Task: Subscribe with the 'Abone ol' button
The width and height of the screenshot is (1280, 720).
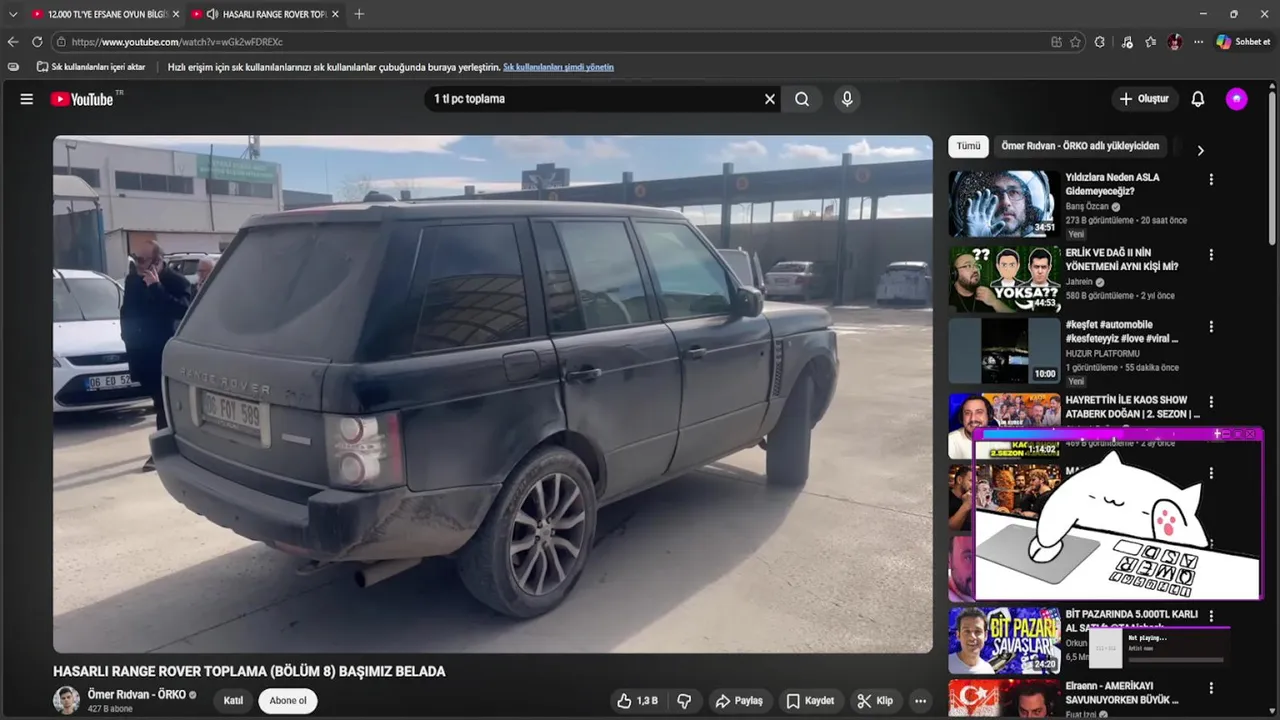Action: (288, 701)
